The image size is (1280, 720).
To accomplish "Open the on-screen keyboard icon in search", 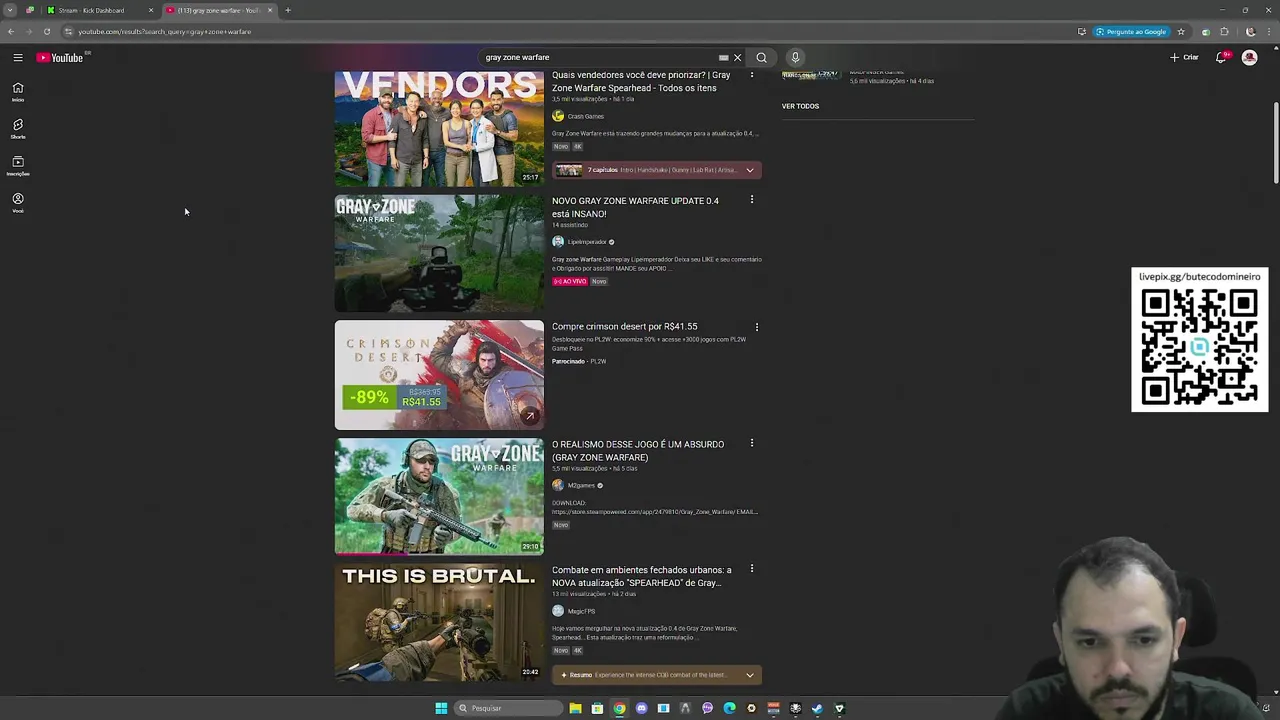I will coord(724,58).
